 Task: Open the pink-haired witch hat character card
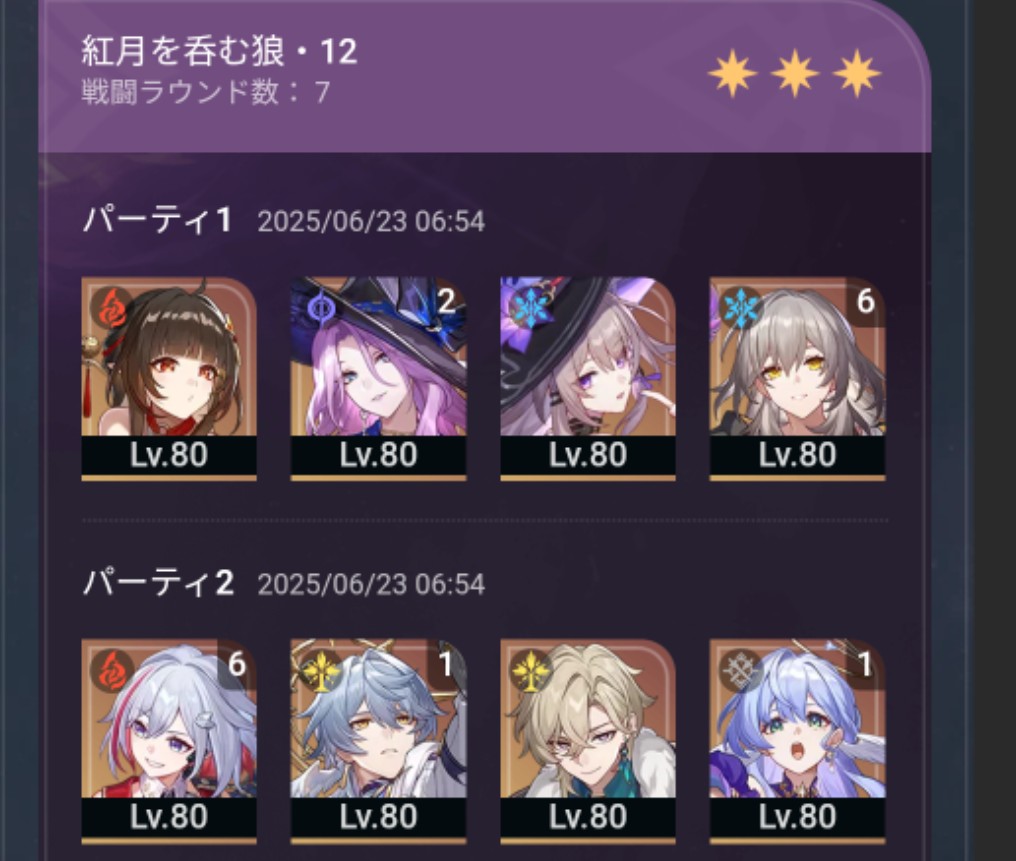[378, 378]
